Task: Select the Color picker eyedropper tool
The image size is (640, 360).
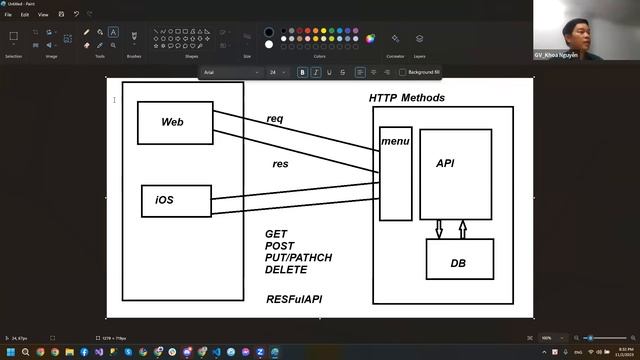Action: 100,45
